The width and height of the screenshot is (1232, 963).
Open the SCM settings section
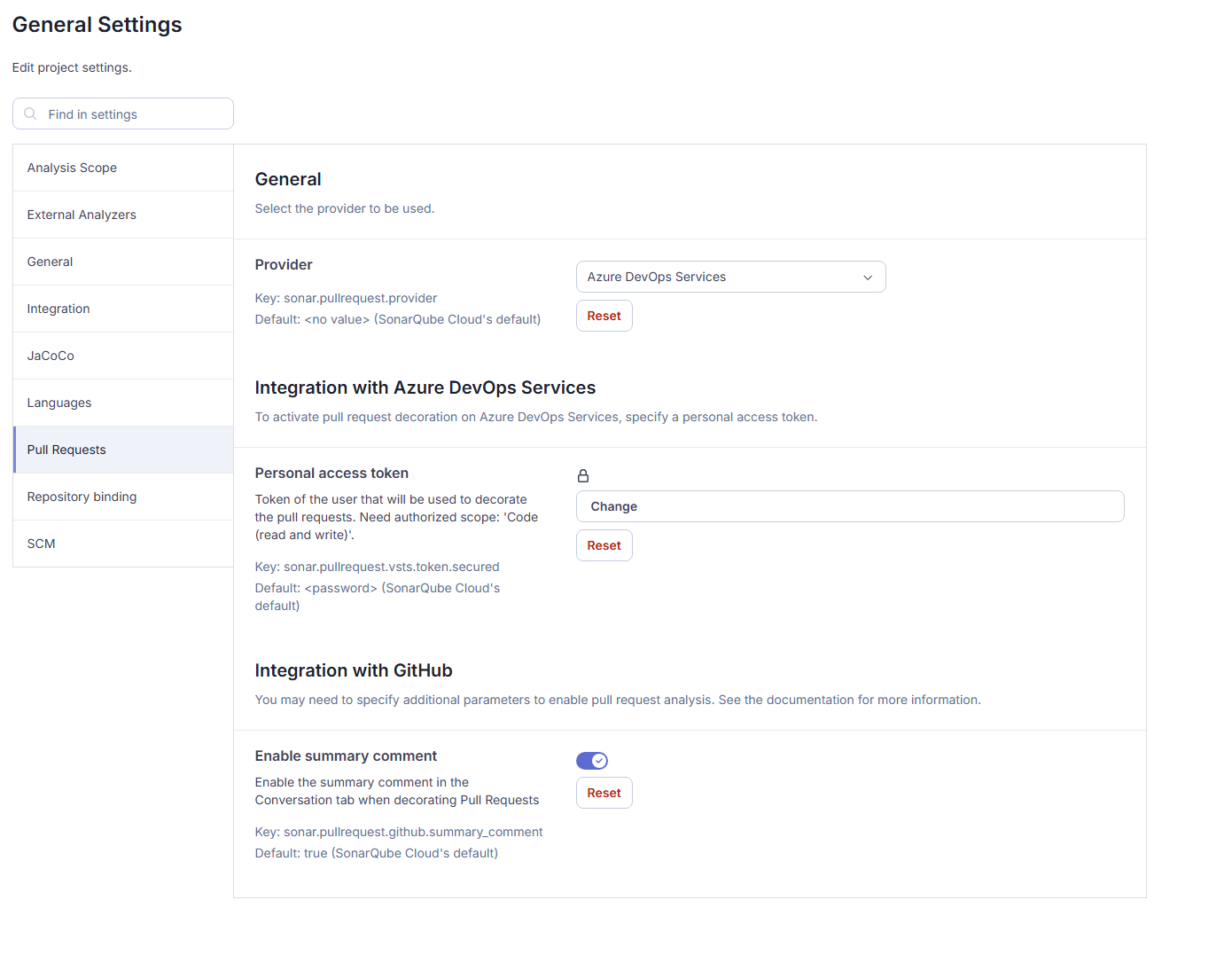(41, 543)
